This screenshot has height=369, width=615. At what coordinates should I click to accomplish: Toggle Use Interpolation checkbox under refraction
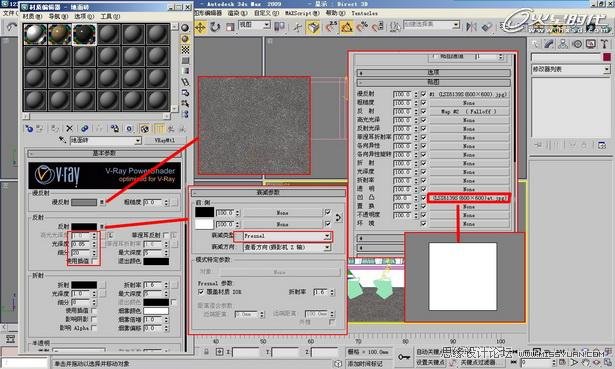point(94,311)
